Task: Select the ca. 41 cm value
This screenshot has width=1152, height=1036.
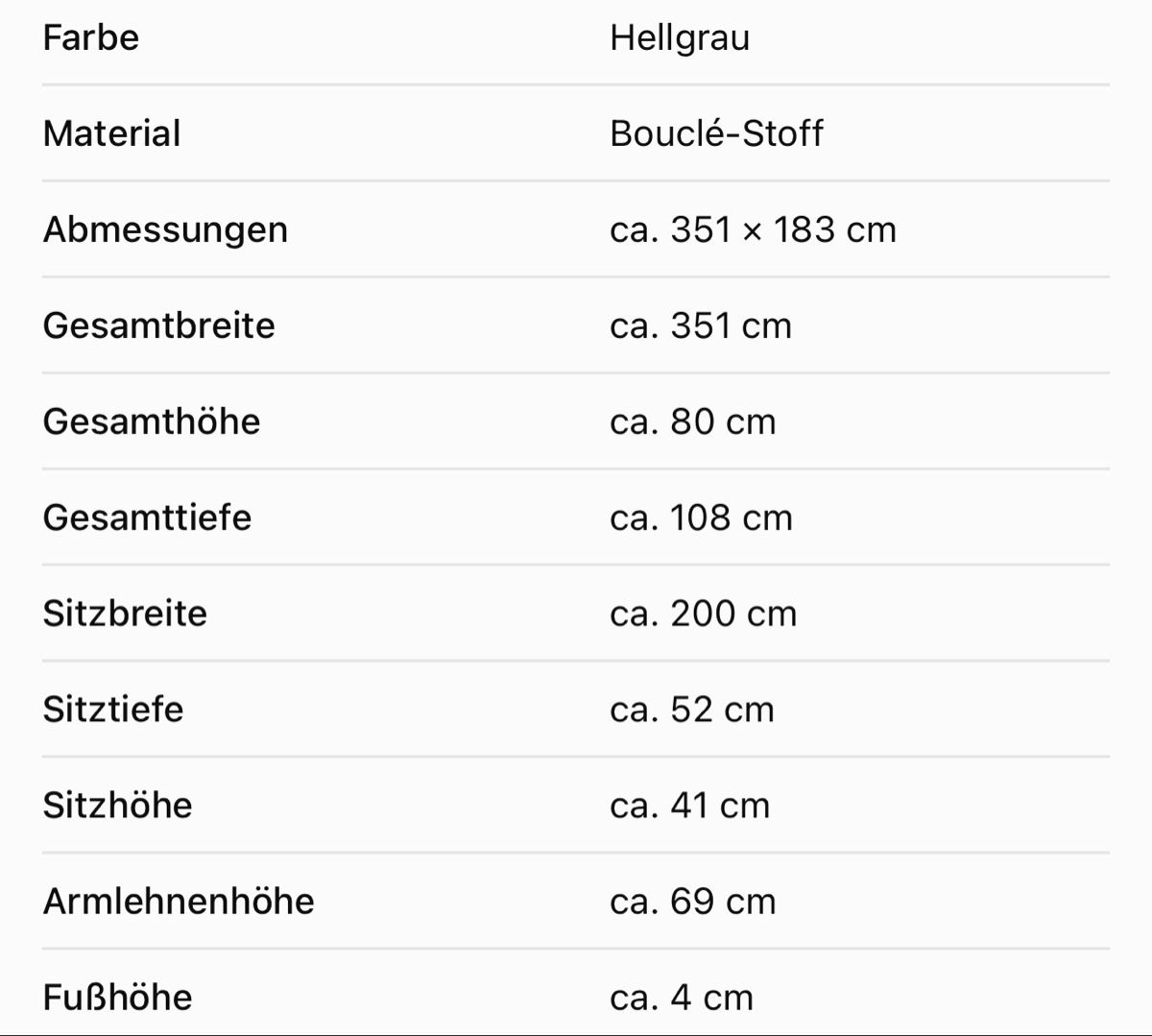Action: (689, 806)
